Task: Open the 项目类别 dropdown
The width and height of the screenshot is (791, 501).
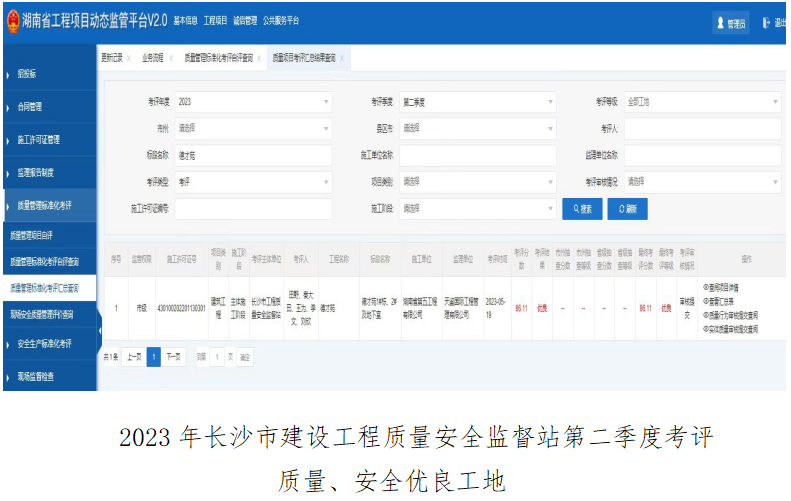Action: [x=478, y=182]
